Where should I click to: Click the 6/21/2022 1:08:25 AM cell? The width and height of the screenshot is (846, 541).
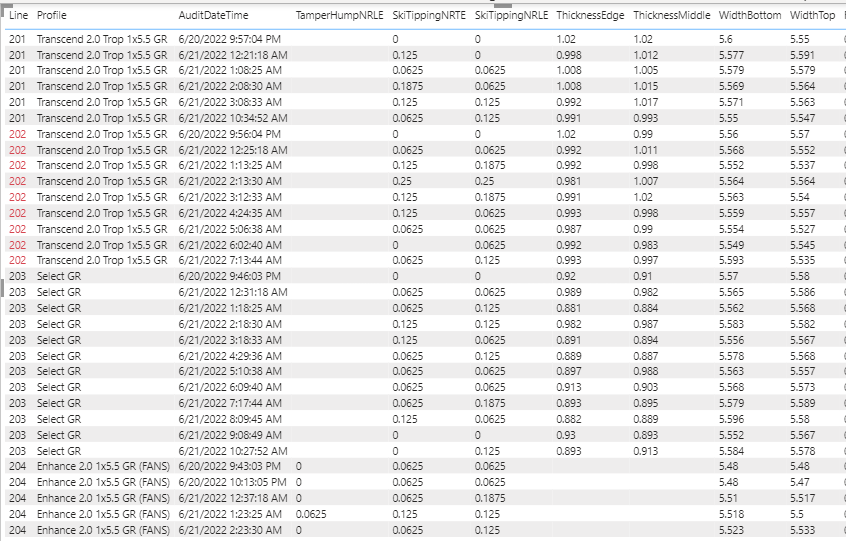point(230,70)
